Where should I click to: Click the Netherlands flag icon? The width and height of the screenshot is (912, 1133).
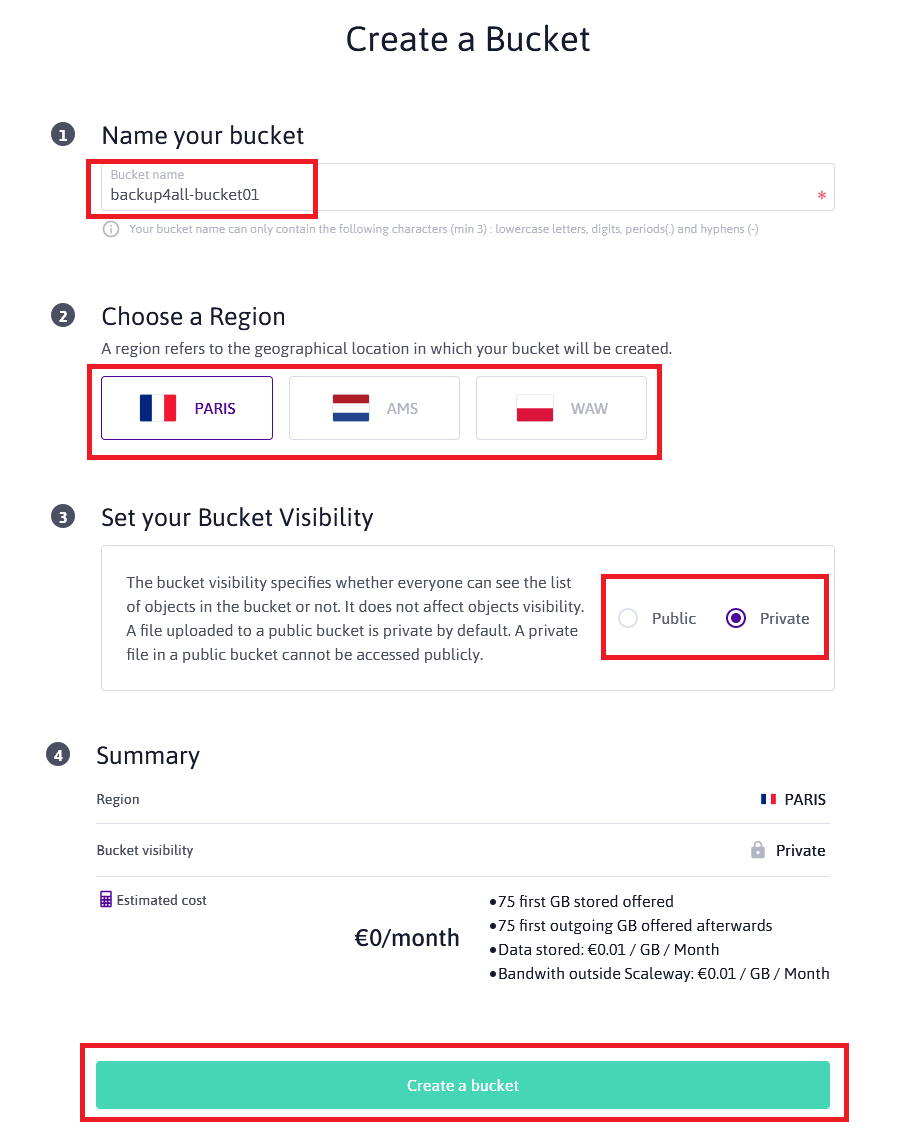click(x=351, y=408)
